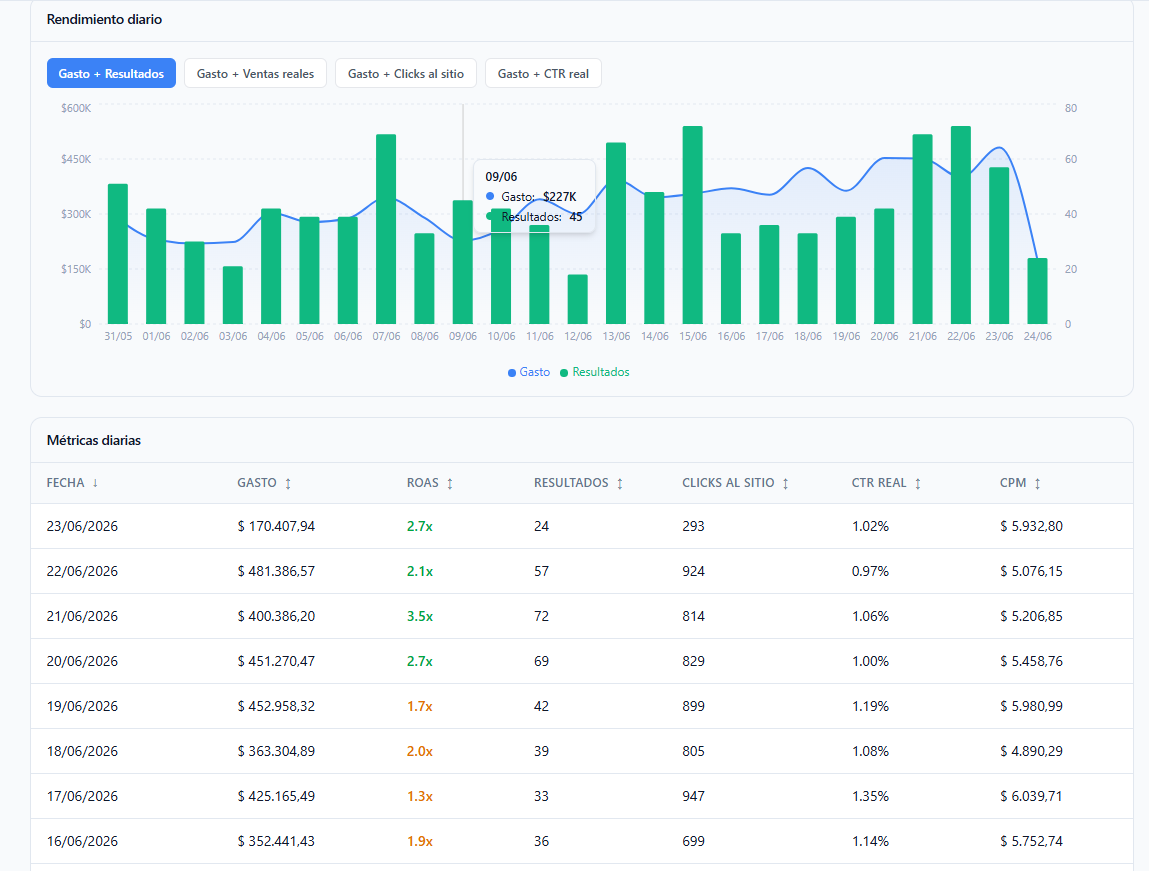Open the Gasto + CTR real view
The width and height of the screenshot is (1149, 871).
(x=543, y=73)
